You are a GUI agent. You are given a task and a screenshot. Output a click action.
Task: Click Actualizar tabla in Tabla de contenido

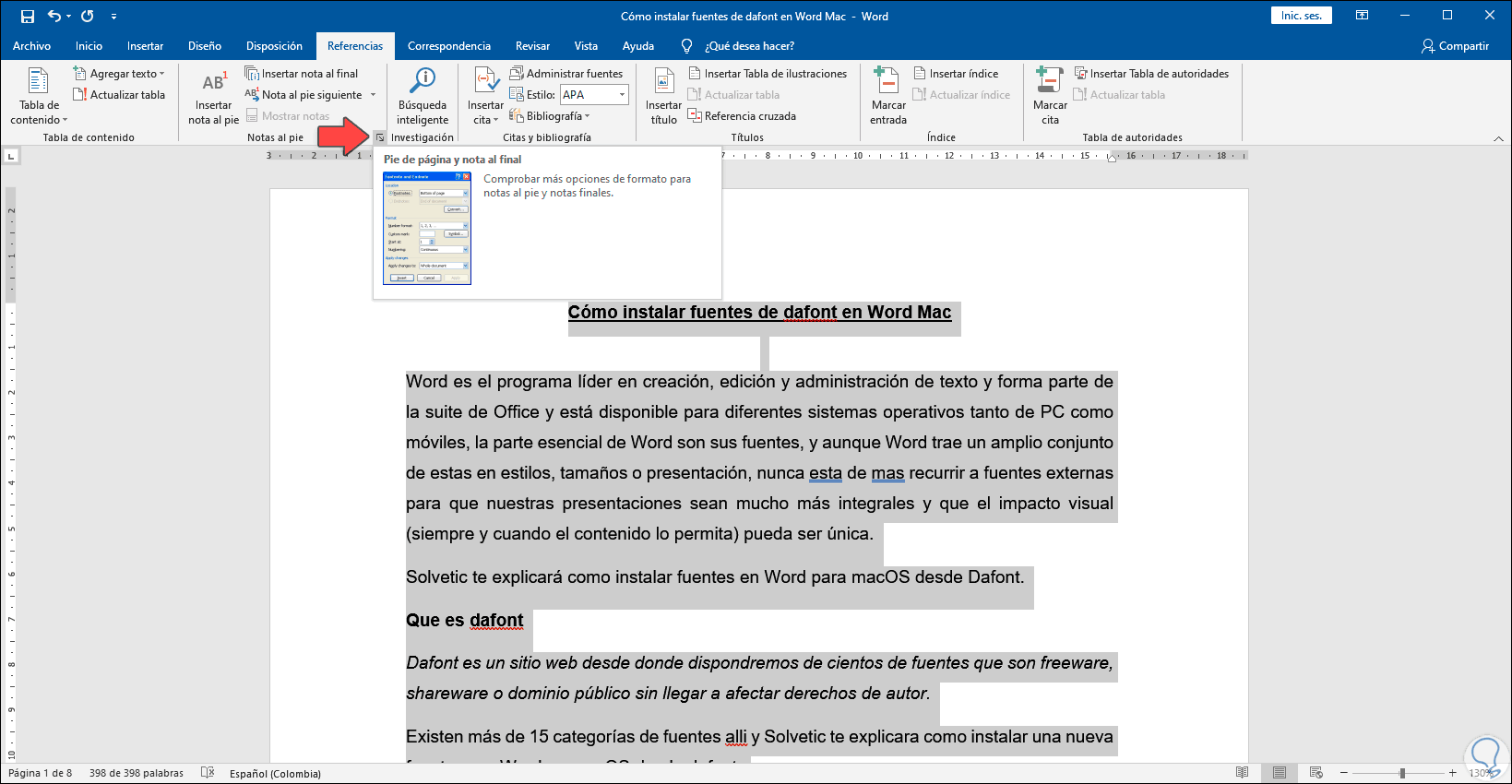coord(119,95)
